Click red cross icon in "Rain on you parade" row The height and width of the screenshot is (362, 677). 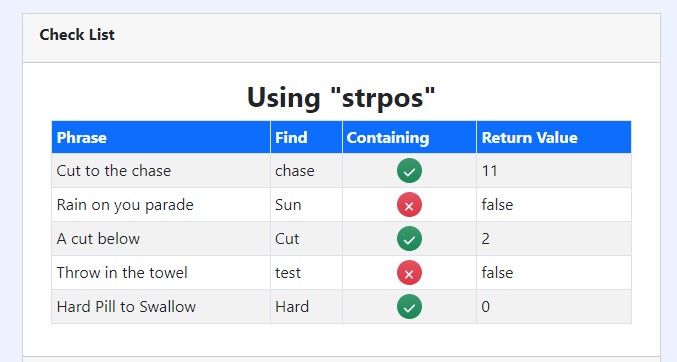pos(409,205)
